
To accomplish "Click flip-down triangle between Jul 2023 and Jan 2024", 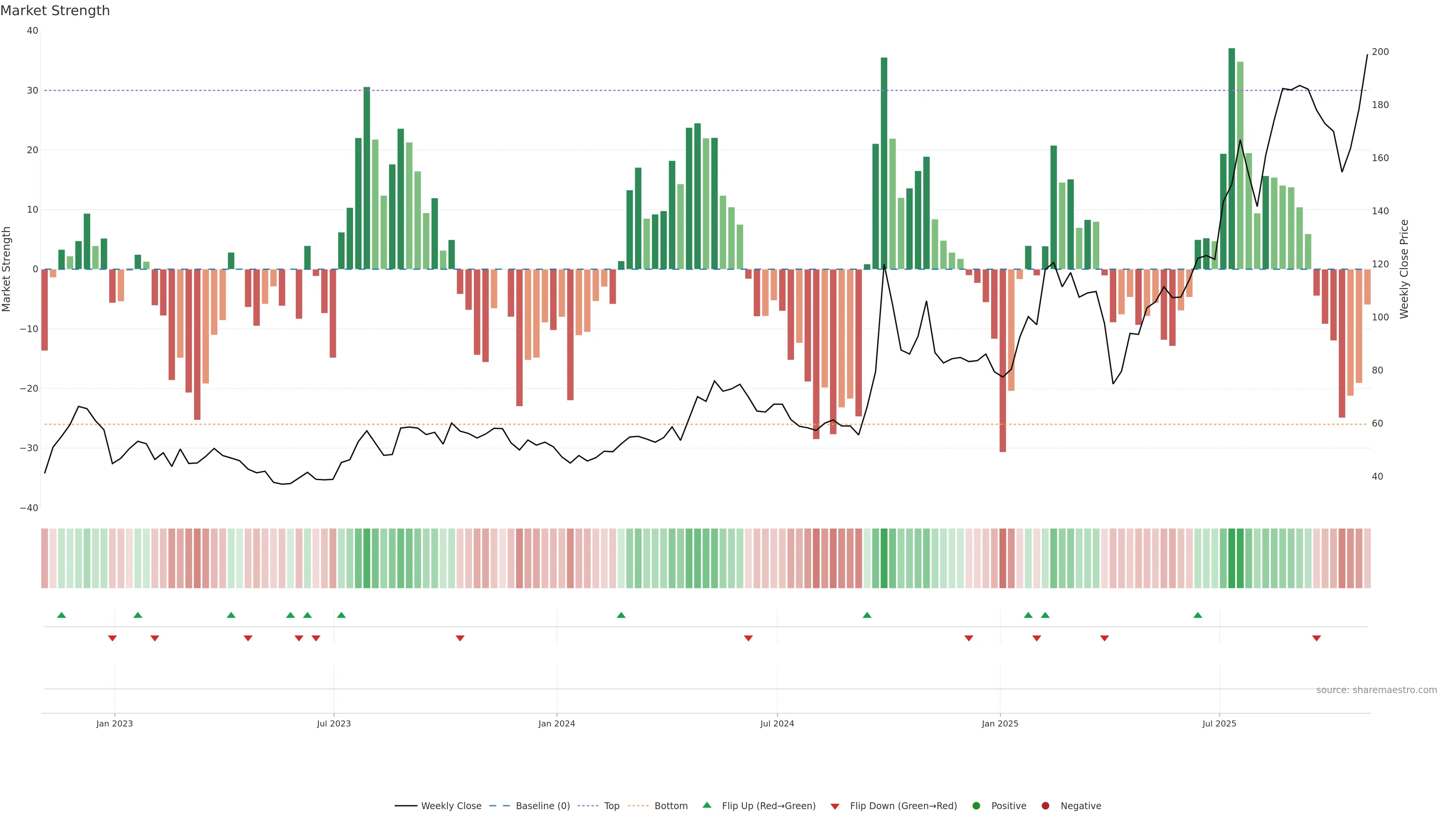I will click(460, 638).
